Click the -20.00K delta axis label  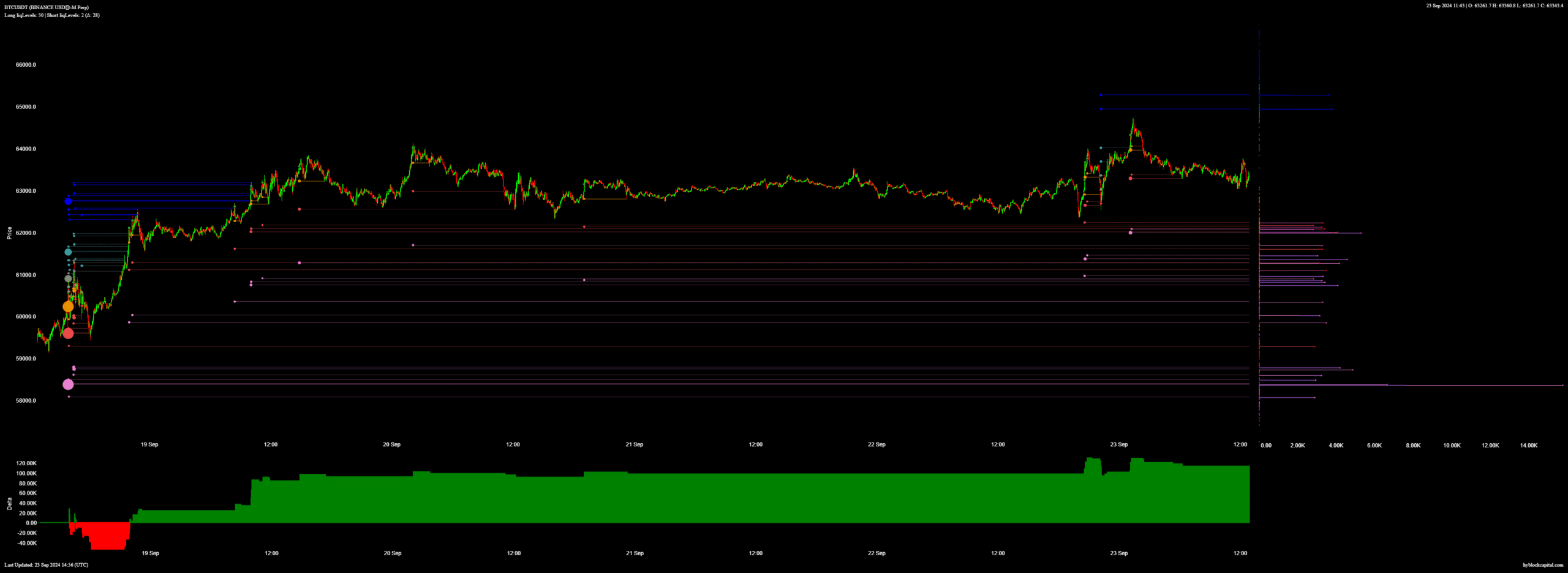pyautogui.click(x=27, y=533)
